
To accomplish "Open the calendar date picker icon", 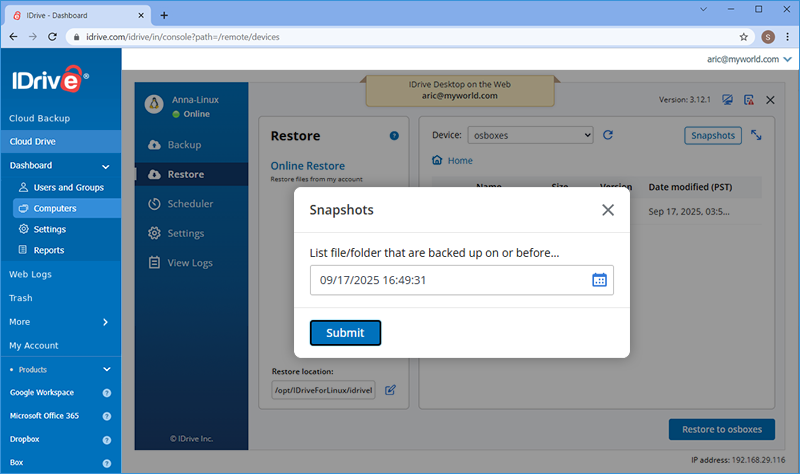I will pos(599,280).
